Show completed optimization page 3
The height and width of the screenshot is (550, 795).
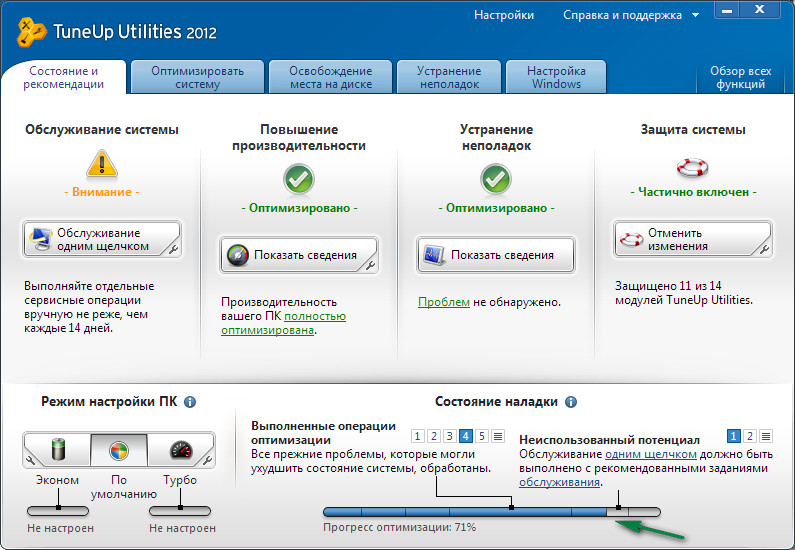(x=449, y=436)
